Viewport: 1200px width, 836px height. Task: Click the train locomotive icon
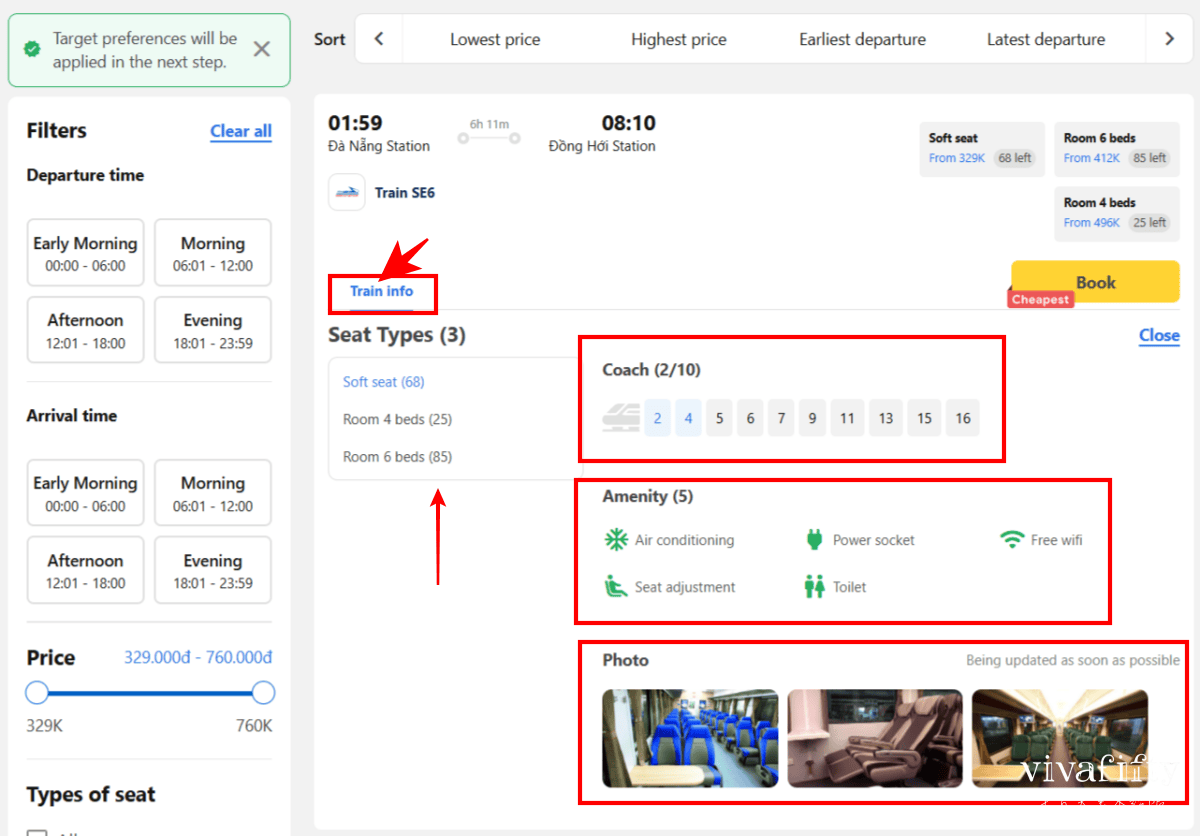click(621, 417)
